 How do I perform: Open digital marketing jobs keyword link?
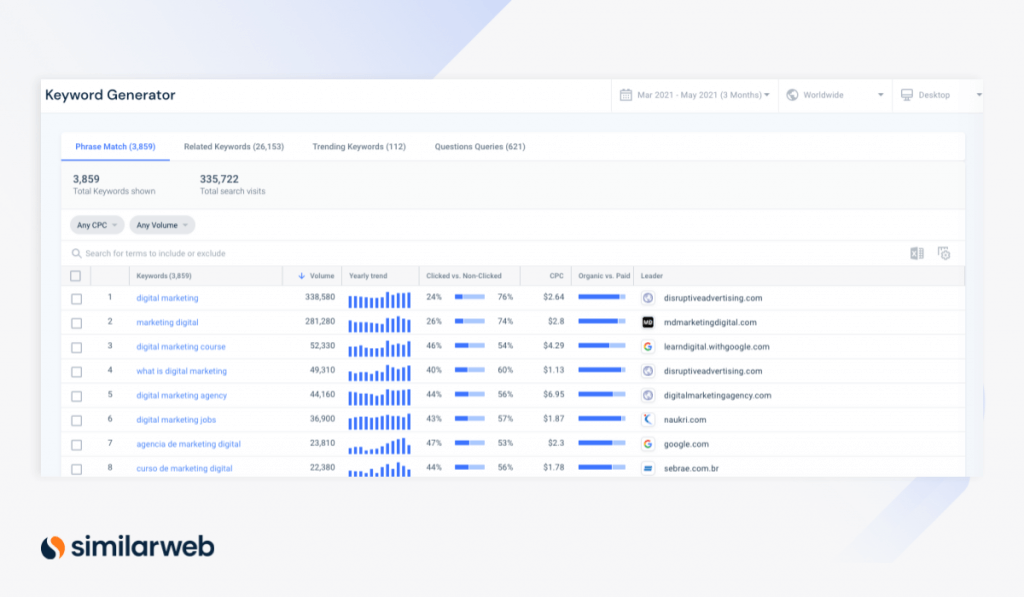176,419
